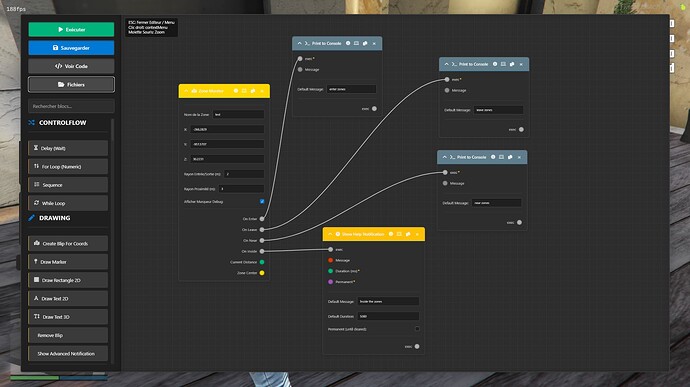The image size is (690, 387).
Task: Click the purple Permanent input pin
Action: click(x=330, y=282)
